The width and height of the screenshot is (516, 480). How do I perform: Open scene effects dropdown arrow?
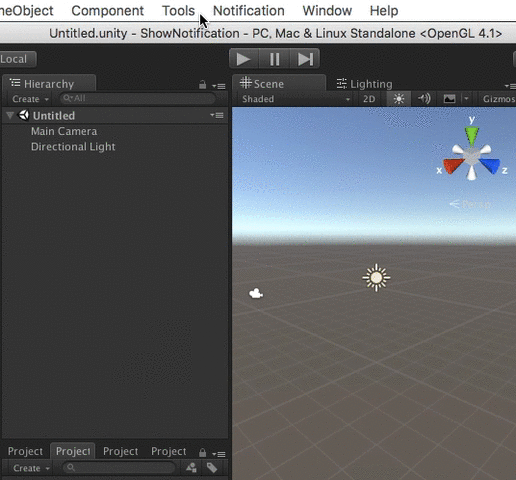pos(466,99)
